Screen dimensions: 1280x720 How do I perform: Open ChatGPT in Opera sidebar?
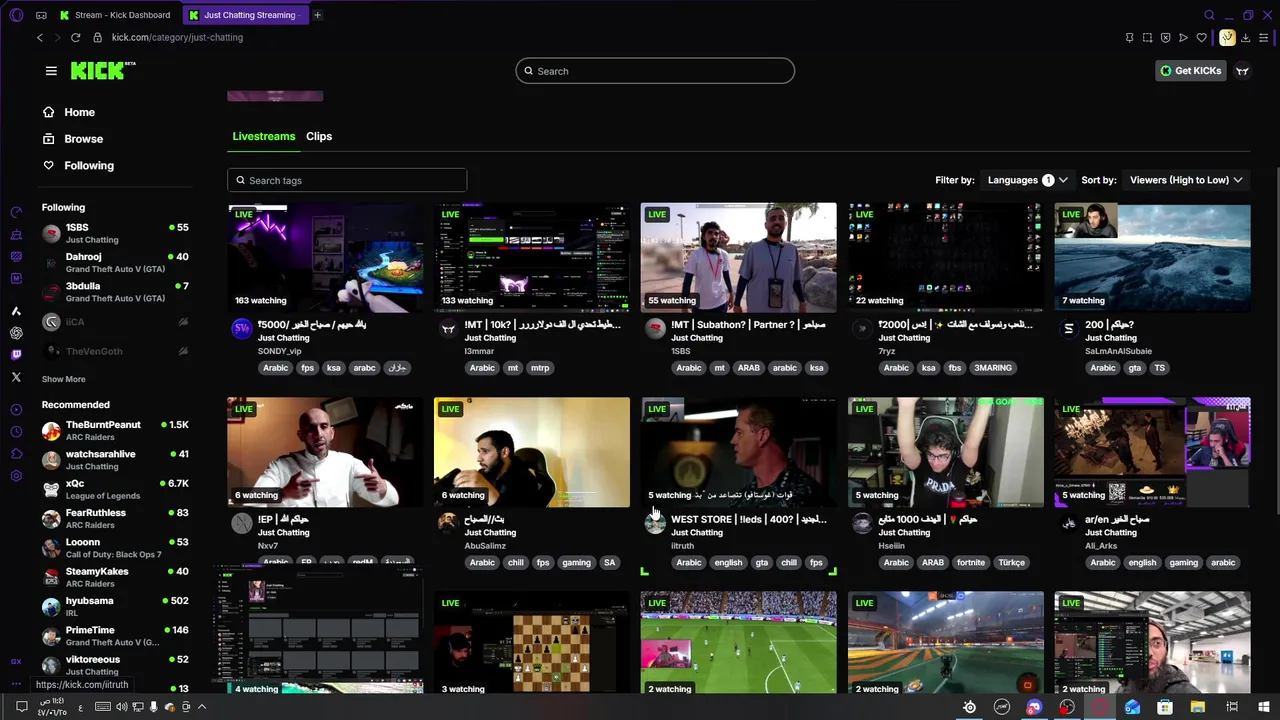(16, 333)
